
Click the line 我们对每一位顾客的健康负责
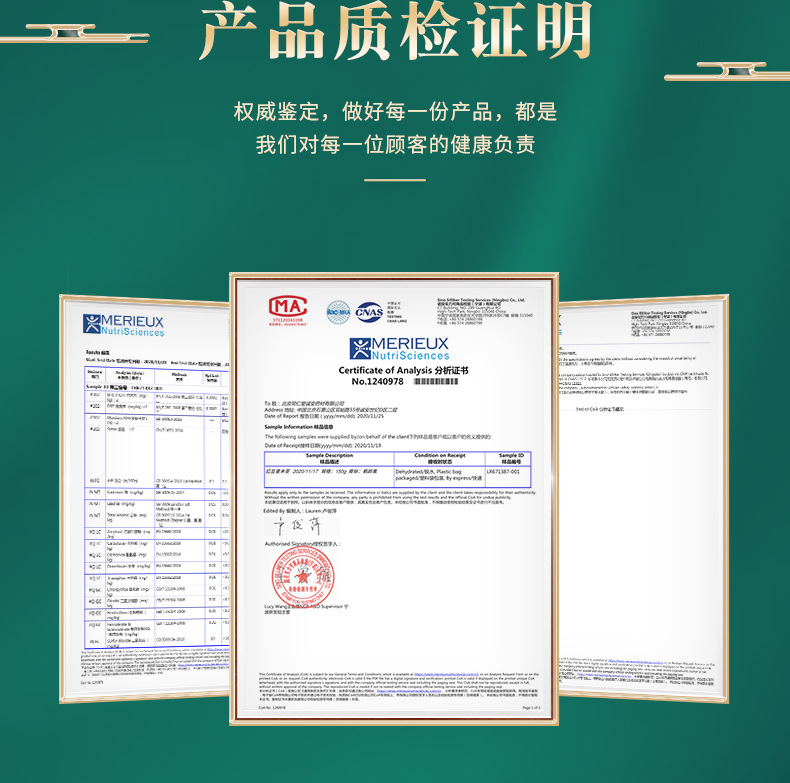click(396, 145)
